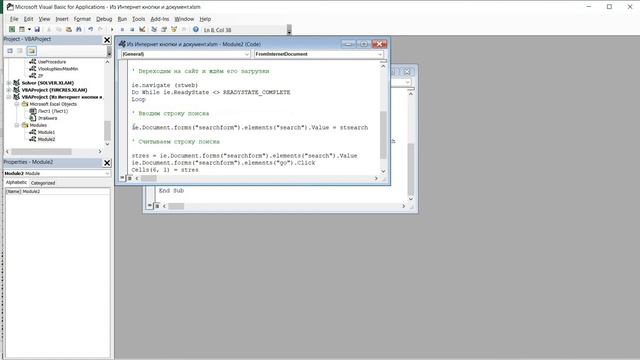The width and height of the screenshot is (640, 360).
Task: Click the Undo toolbar icon
Action: pyautogui.click(x=91, y=29)
